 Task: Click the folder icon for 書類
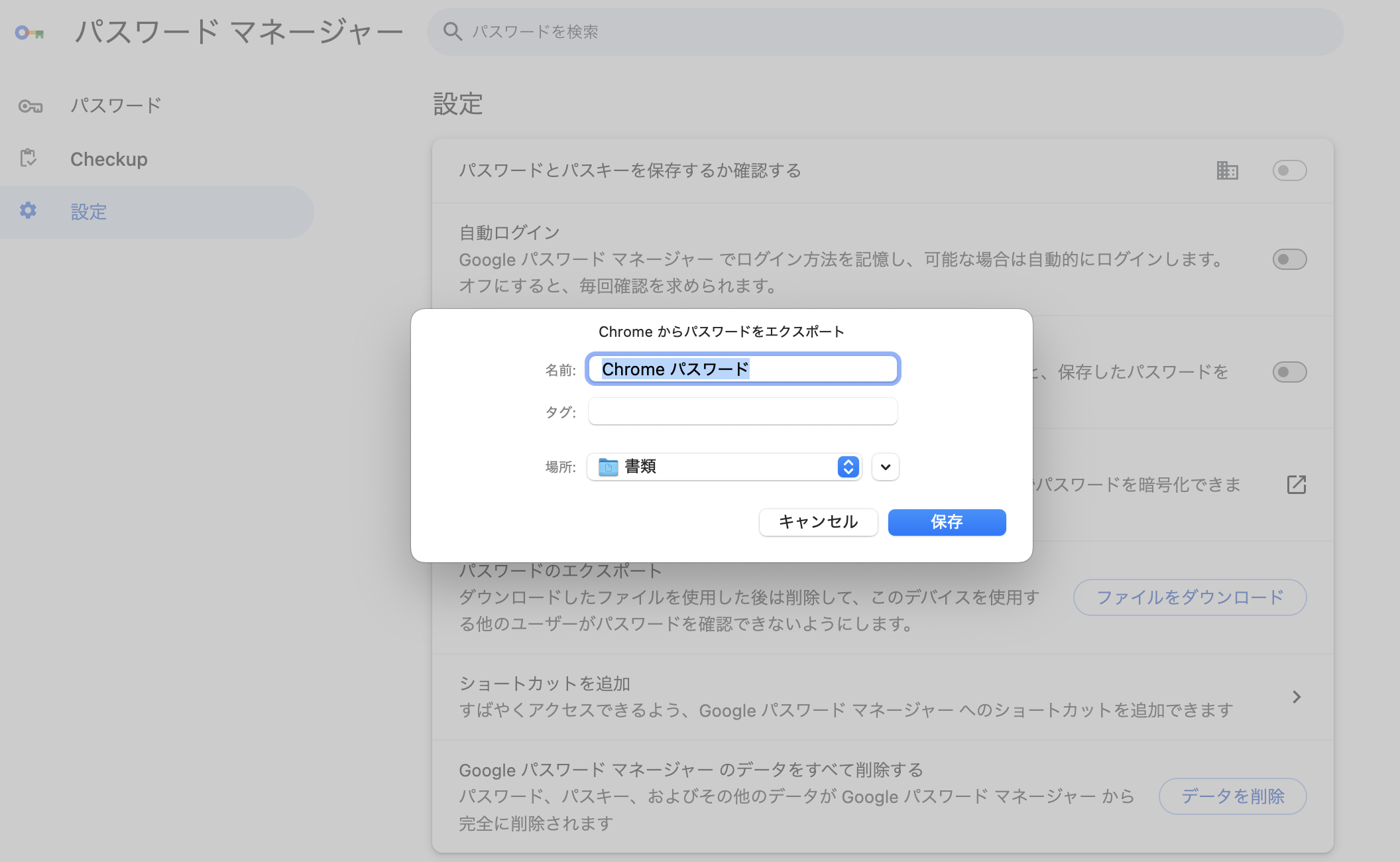click(609, 467)
